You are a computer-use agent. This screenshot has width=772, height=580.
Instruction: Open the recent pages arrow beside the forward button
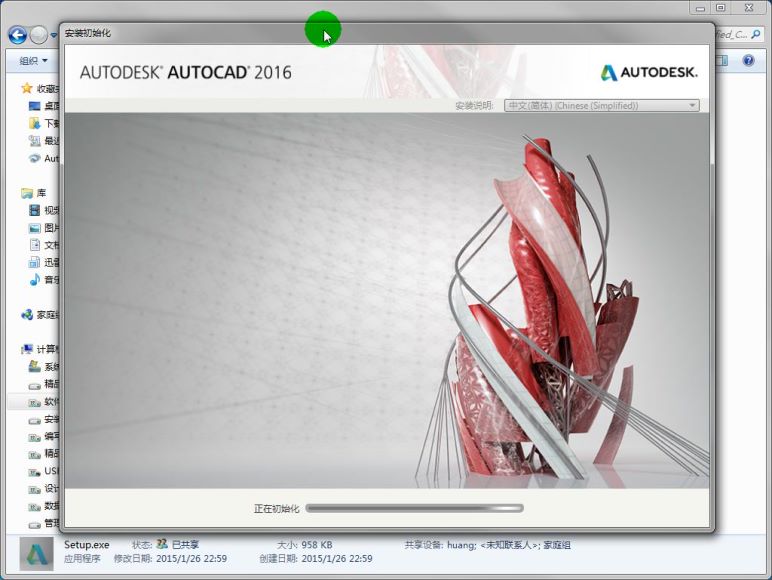pyautogui.click(x=54, y=35)
